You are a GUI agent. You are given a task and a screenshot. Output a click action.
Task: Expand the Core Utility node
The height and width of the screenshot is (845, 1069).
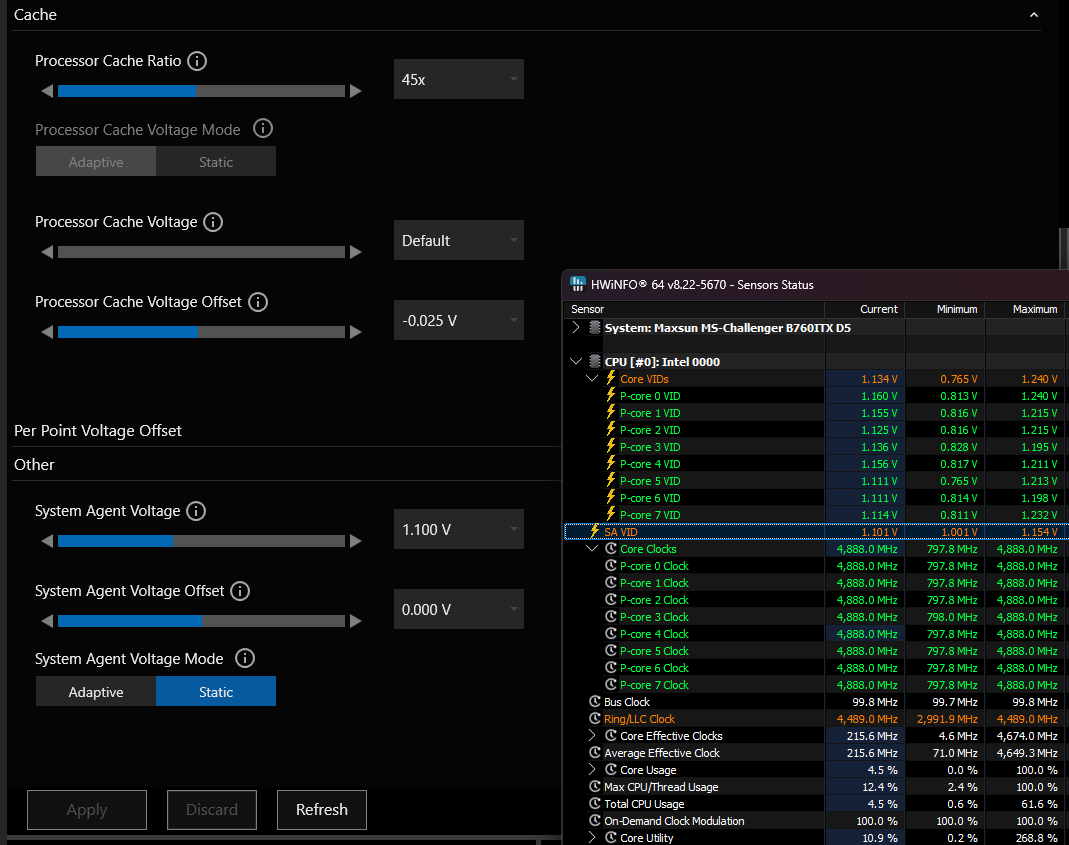[592, 837]
